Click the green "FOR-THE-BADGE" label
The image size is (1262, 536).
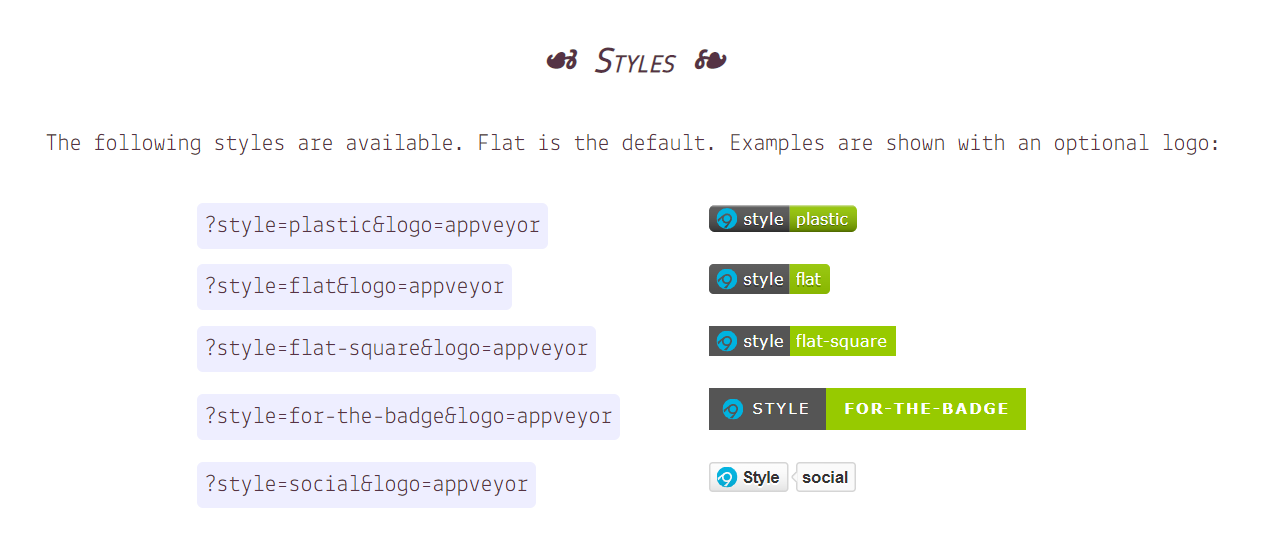coord(926,409)
